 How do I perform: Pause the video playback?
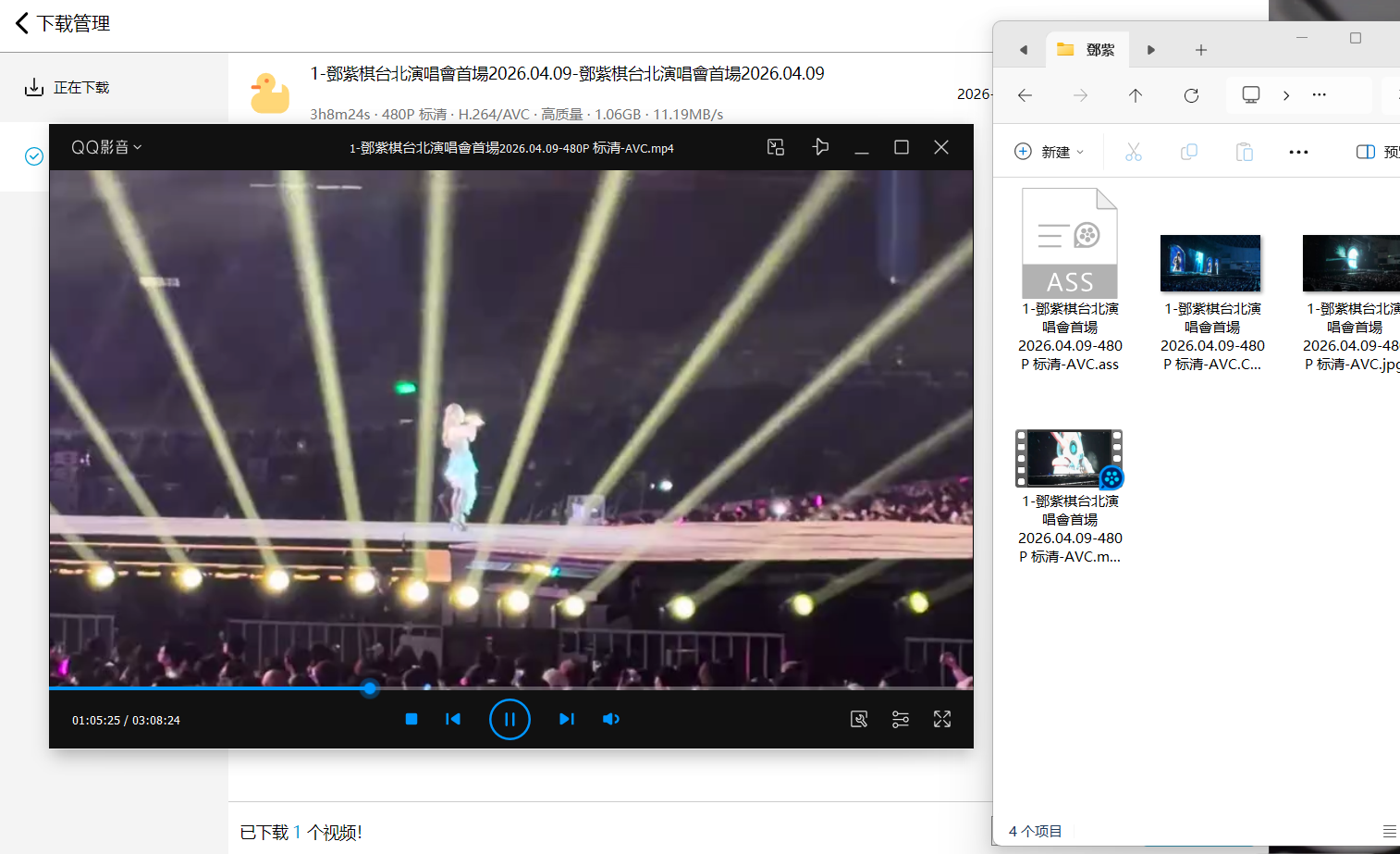click(510, 719)
